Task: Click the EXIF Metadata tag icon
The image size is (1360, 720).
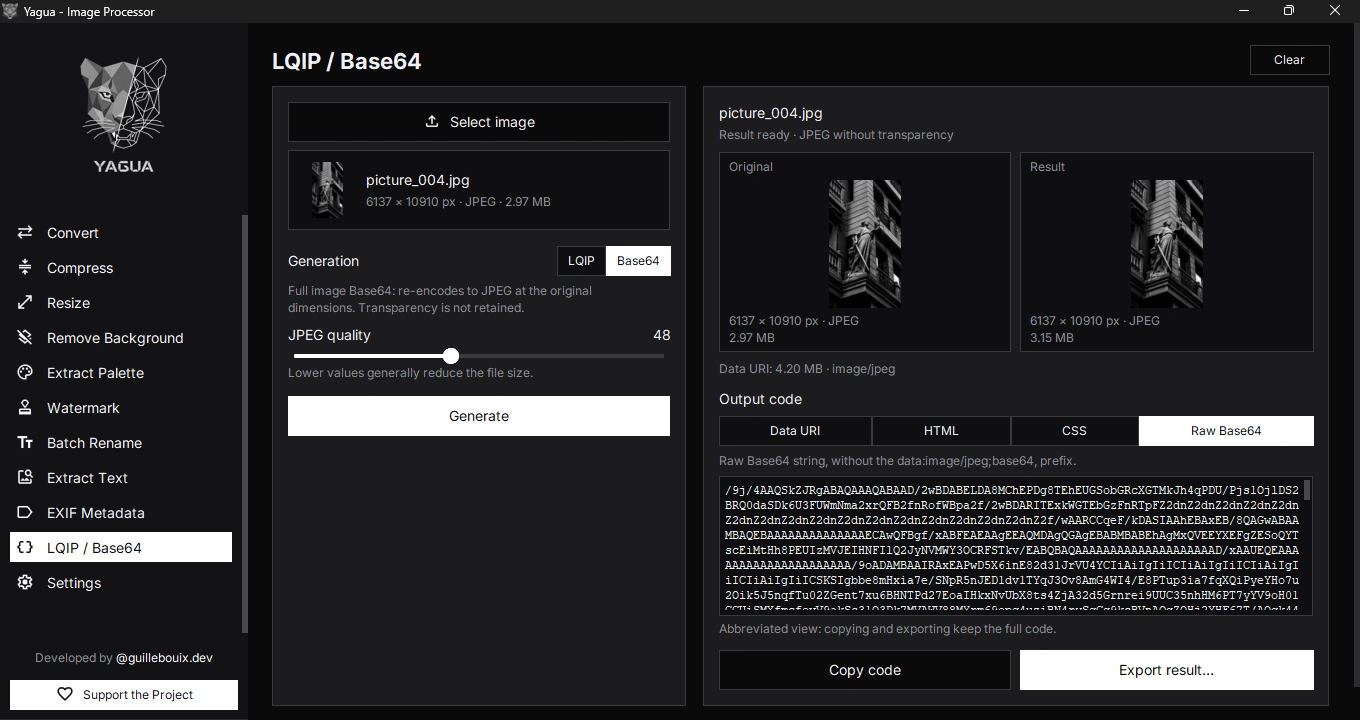Action: pos(25,513)
